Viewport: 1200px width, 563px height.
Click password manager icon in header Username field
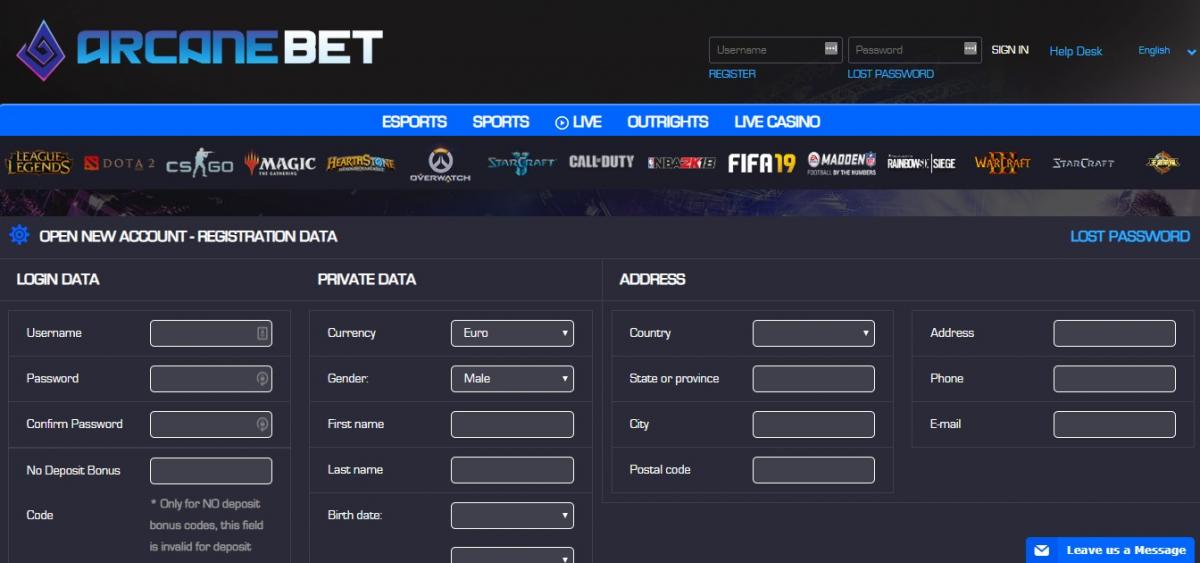click(x=831, y=48)
